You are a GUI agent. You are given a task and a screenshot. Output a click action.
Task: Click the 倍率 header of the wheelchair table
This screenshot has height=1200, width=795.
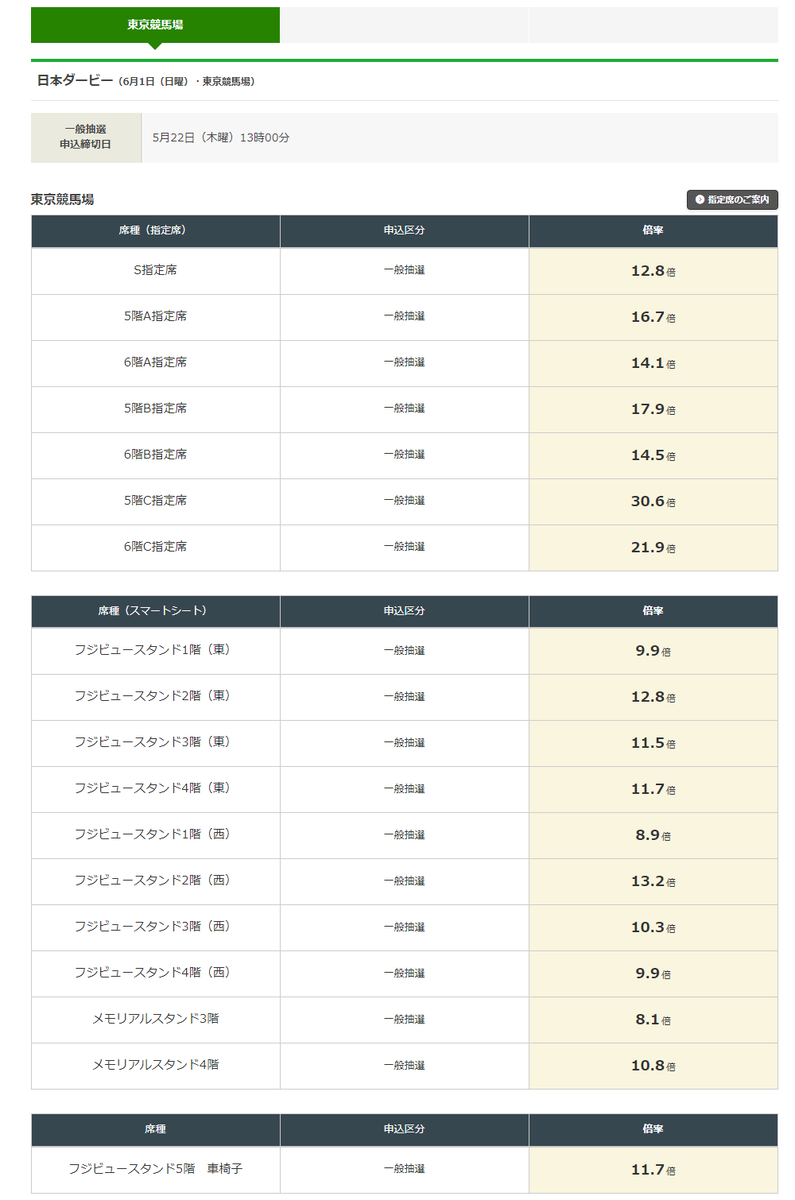653,1129
